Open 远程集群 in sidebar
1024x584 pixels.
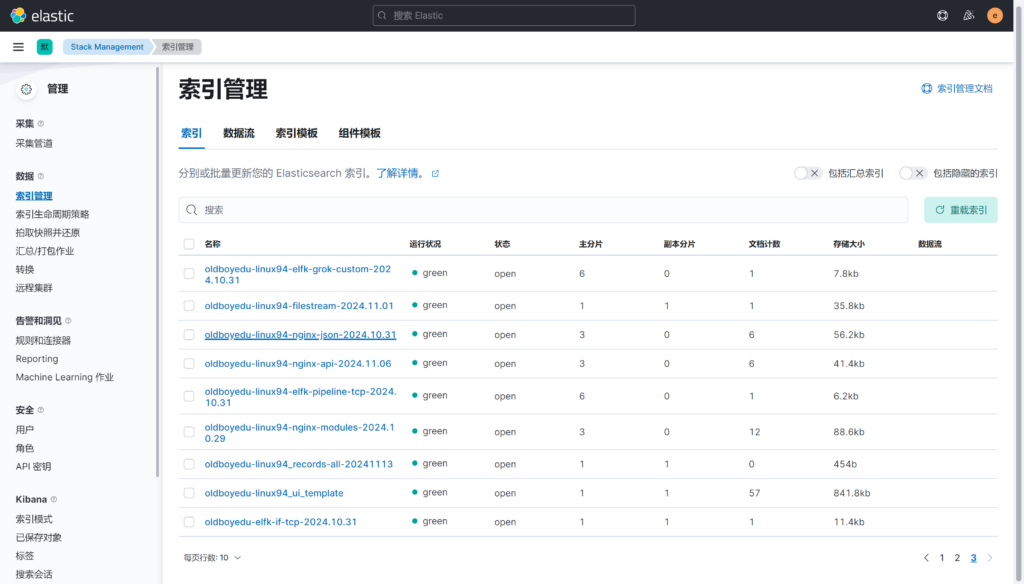click(x=34, y=287)
